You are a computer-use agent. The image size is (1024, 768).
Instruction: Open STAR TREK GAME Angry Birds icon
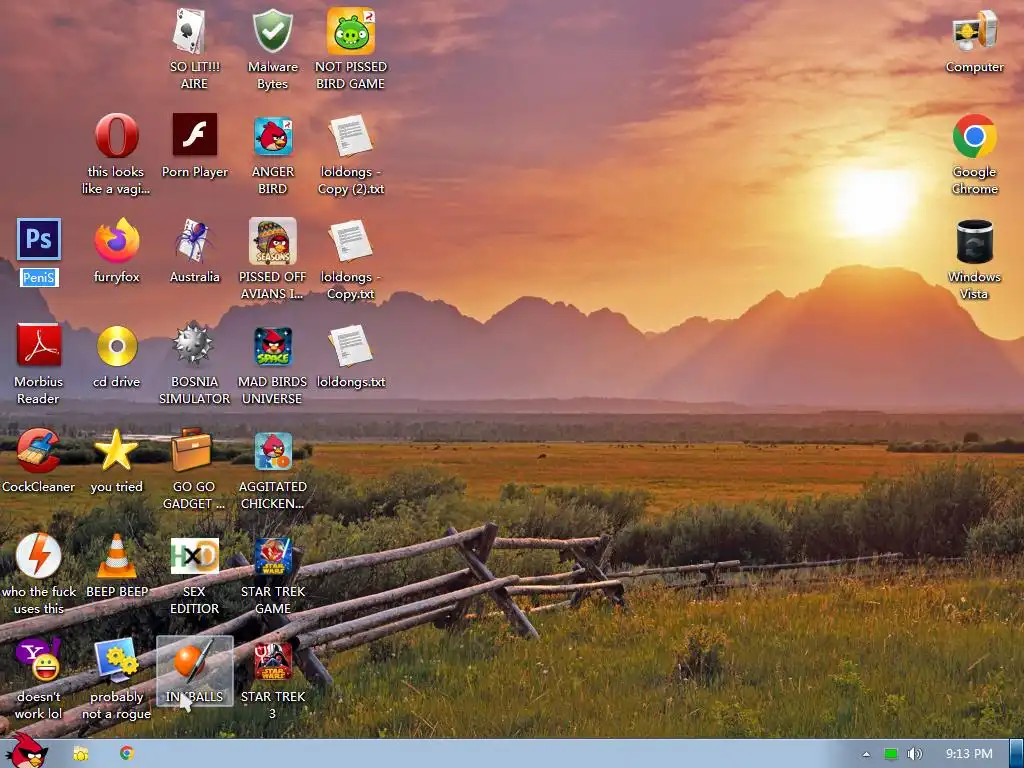tap(273, 556)
